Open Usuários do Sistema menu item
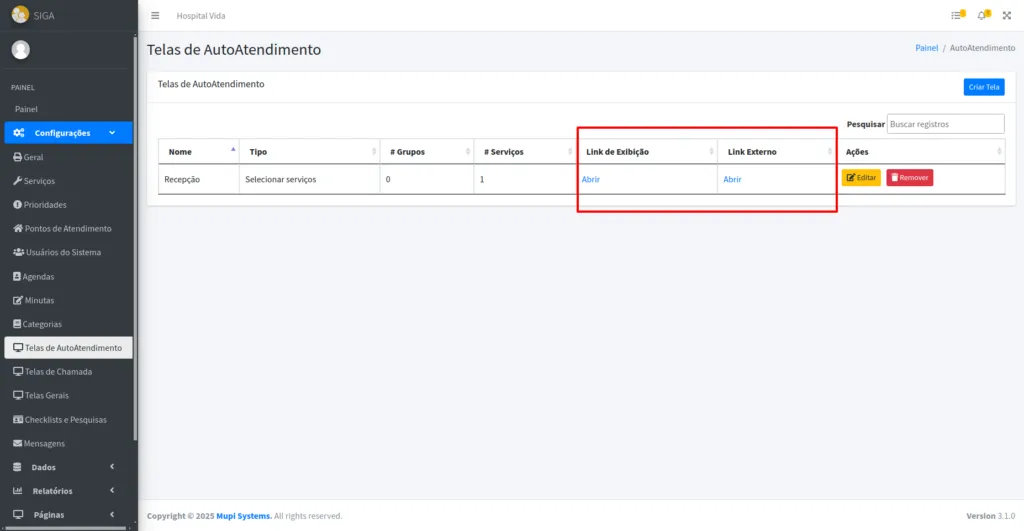 (x=62, y=253)
